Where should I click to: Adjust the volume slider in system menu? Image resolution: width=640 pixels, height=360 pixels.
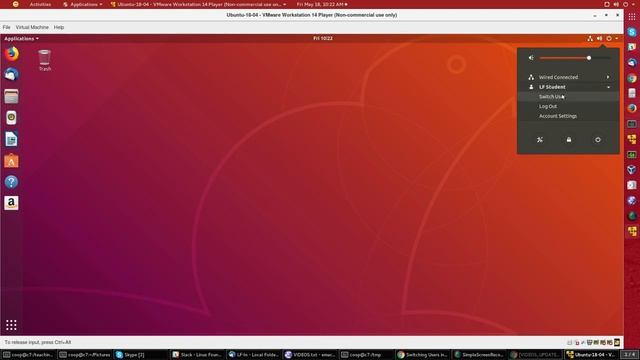coord(575,58)
